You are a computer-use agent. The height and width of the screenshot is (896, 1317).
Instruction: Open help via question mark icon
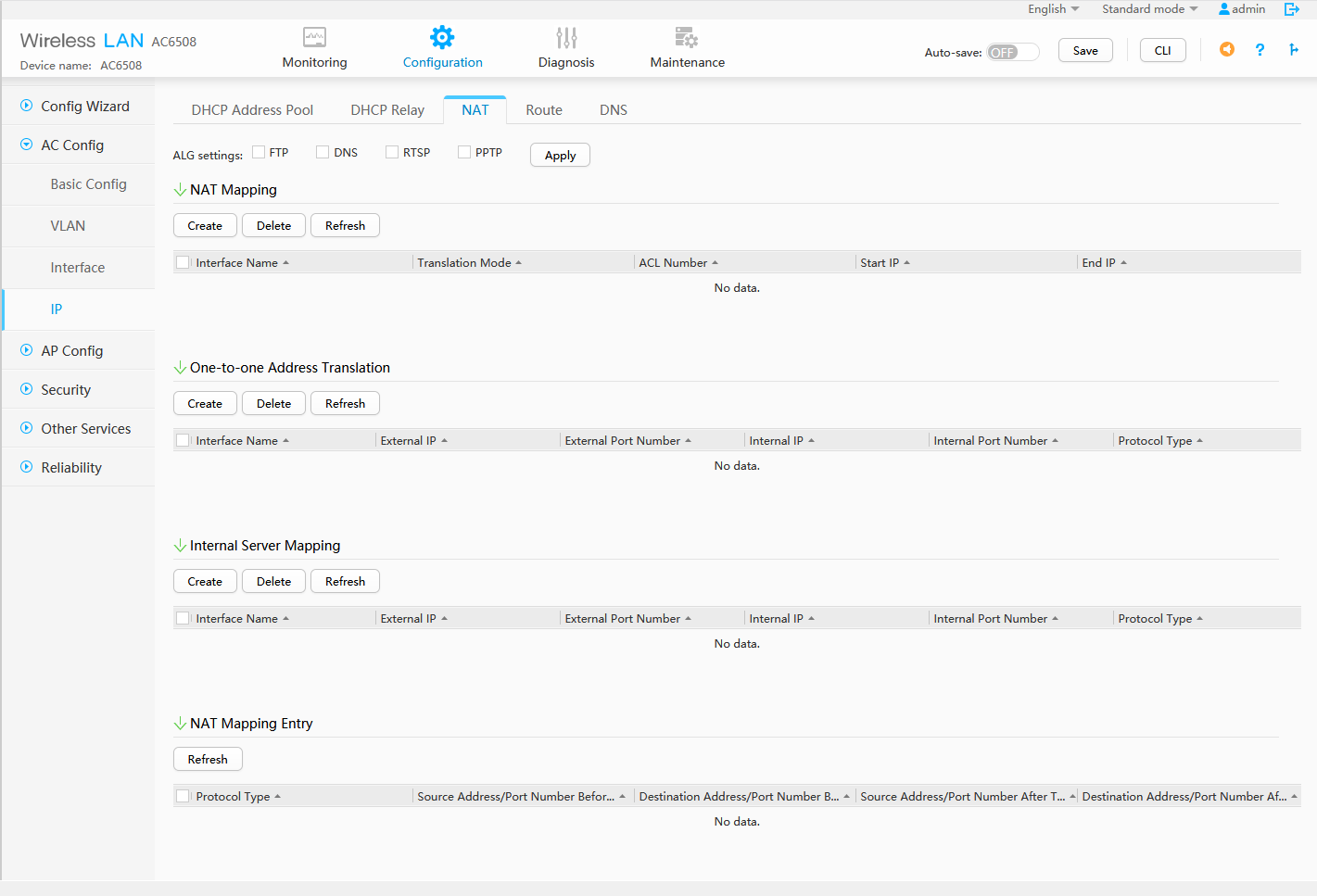pos(1260,50)
